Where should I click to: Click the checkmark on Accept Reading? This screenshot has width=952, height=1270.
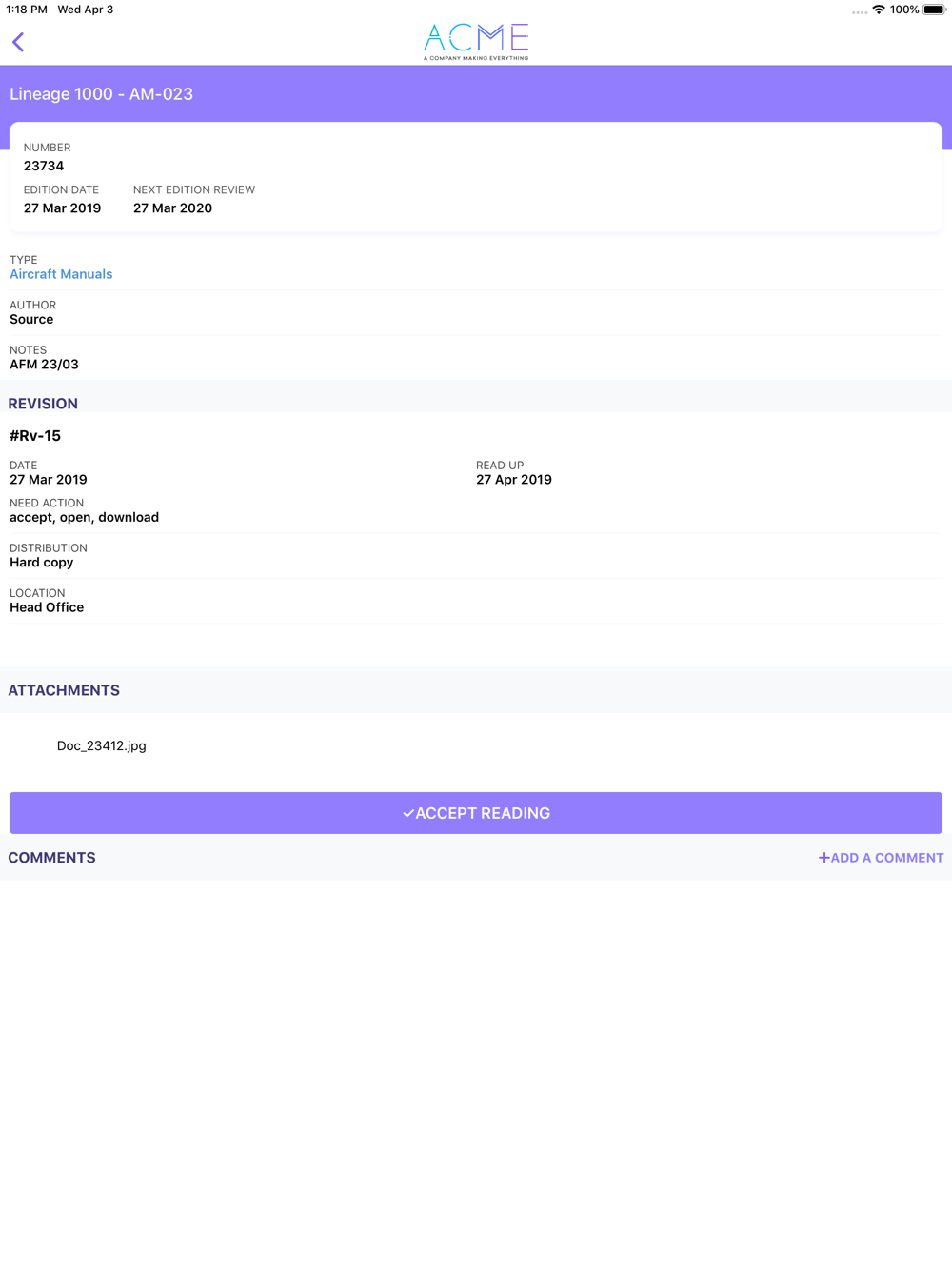tap(408, 814)
